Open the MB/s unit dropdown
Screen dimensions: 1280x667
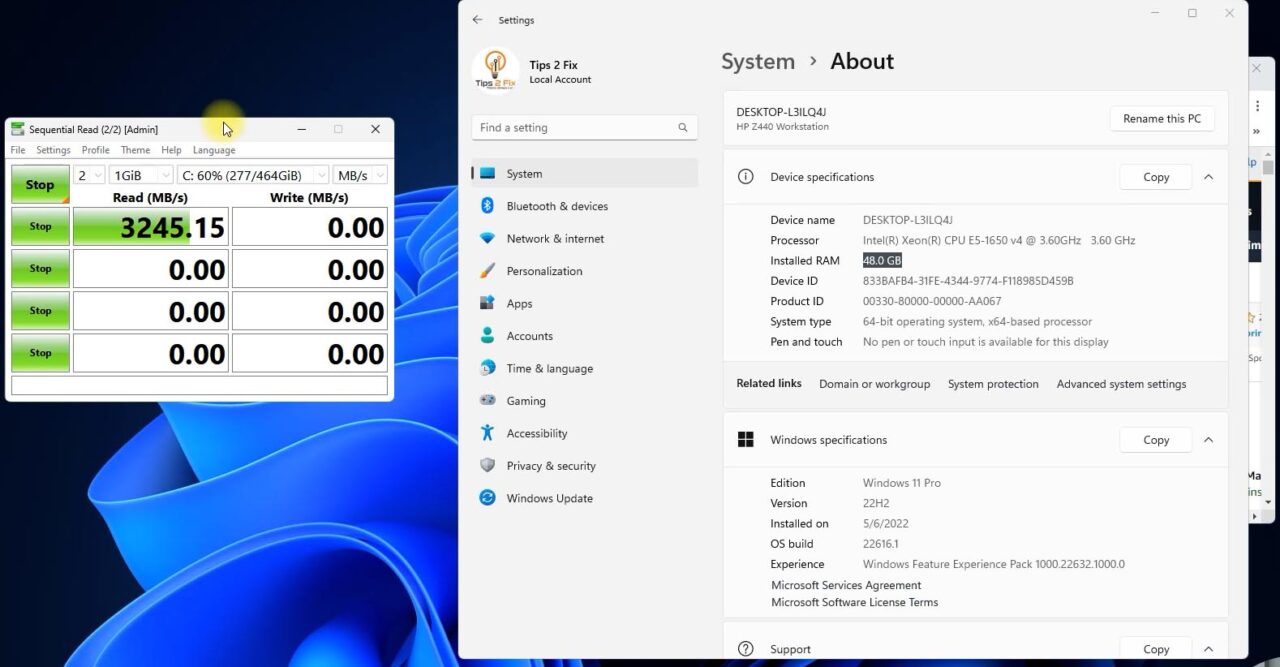(x=360, y=175)
